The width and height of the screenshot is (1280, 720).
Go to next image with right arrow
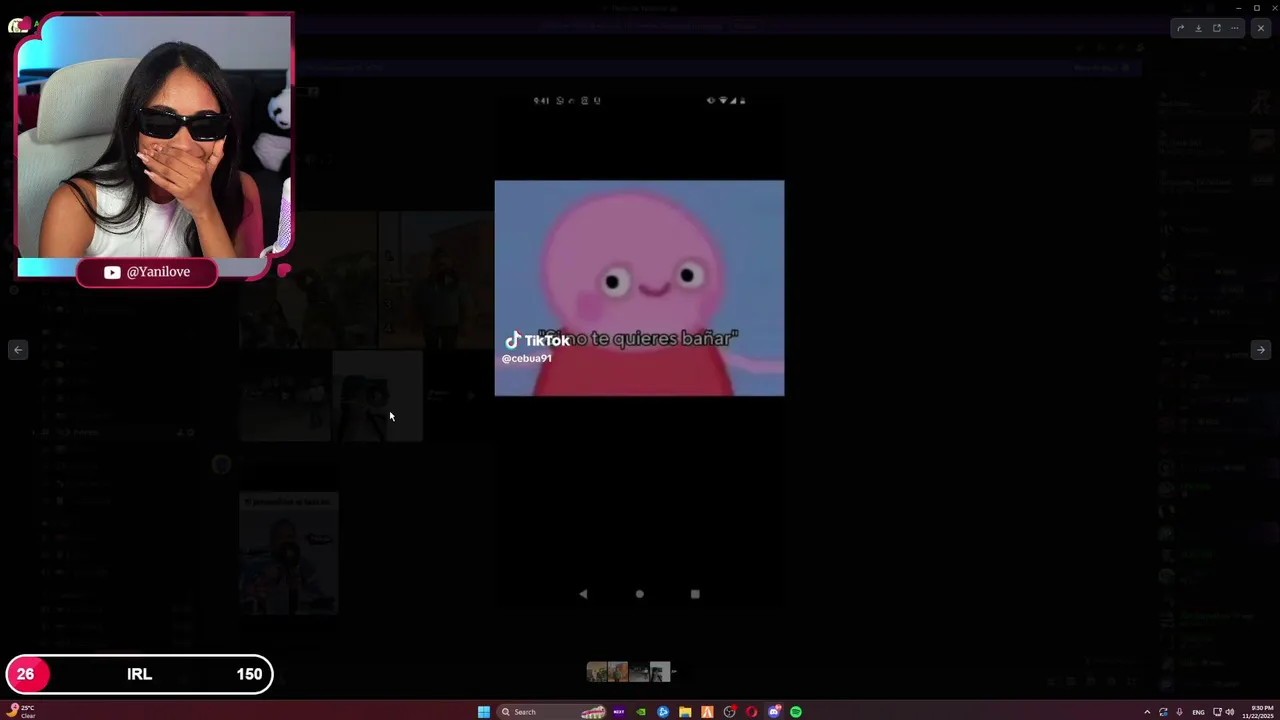point(1260,350)
